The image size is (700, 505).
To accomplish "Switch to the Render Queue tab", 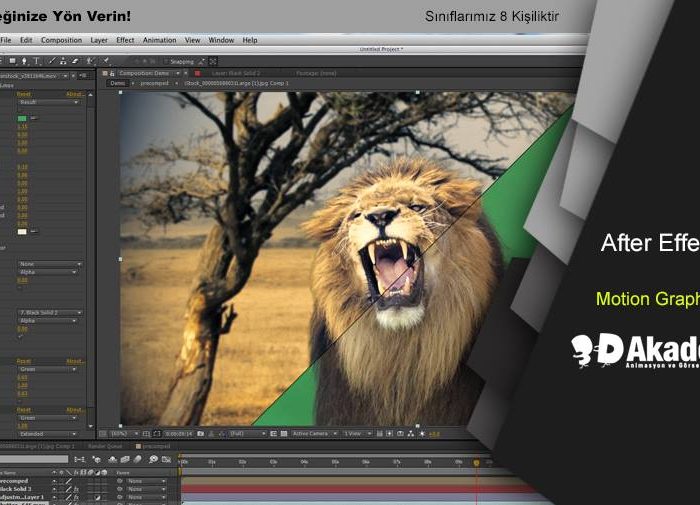I will pos(104,446).
